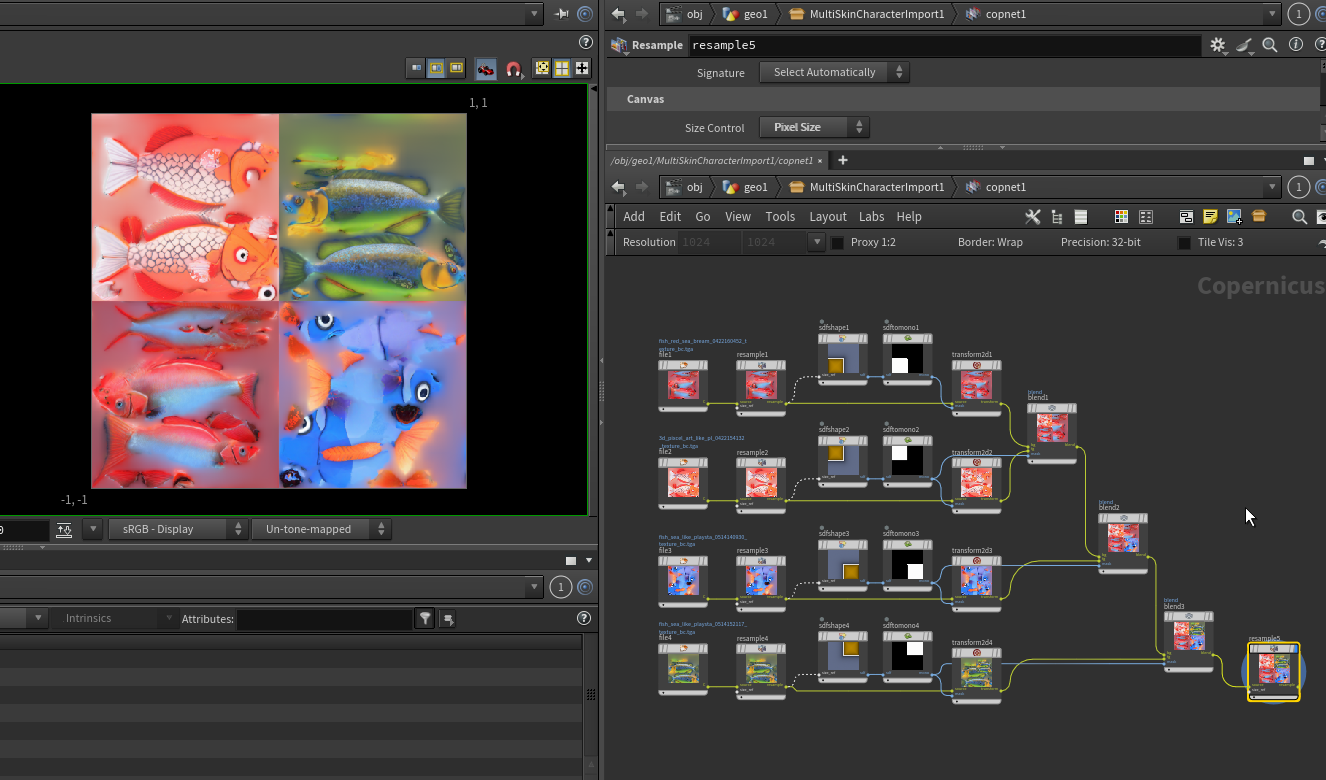
Task: Select the four-pane grid viewport layout icon
Action: click(x=562, y=68)
